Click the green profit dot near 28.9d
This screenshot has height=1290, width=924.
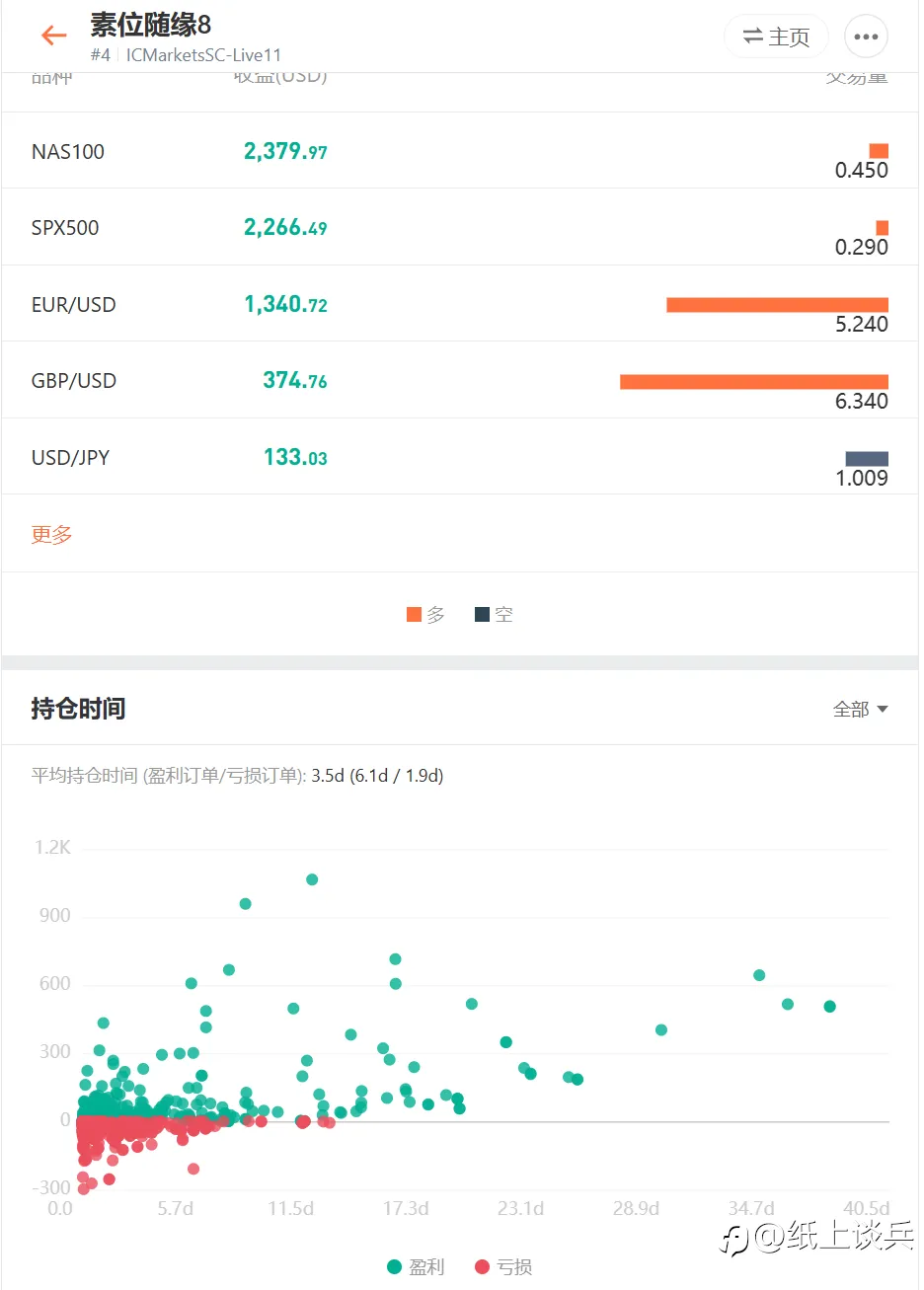click(x=661, y=1030)
